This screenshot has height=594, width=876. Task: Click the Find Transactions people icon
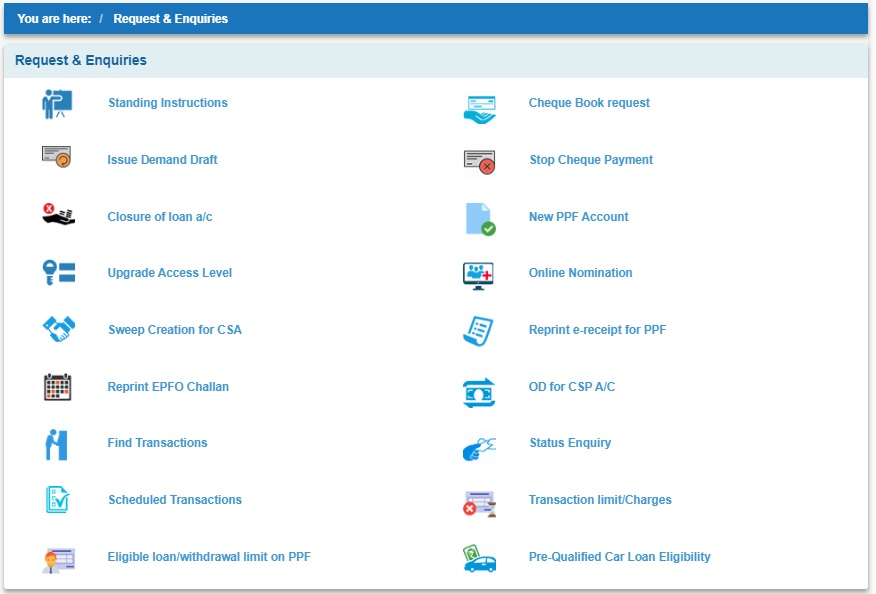click(x=56, y=445)
